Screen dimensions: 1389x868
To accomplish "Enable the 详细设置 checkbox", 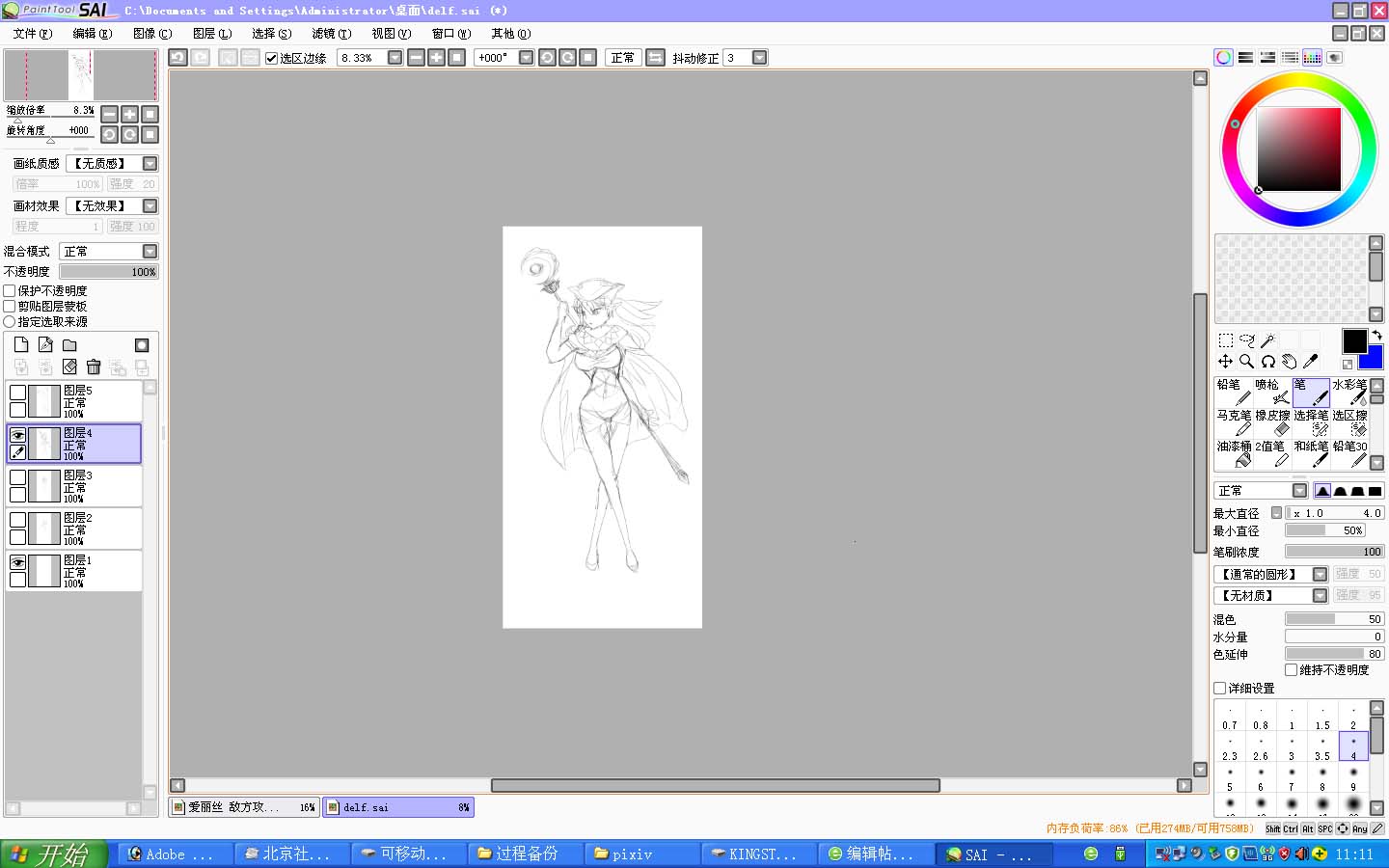I will coord(1220,688).
